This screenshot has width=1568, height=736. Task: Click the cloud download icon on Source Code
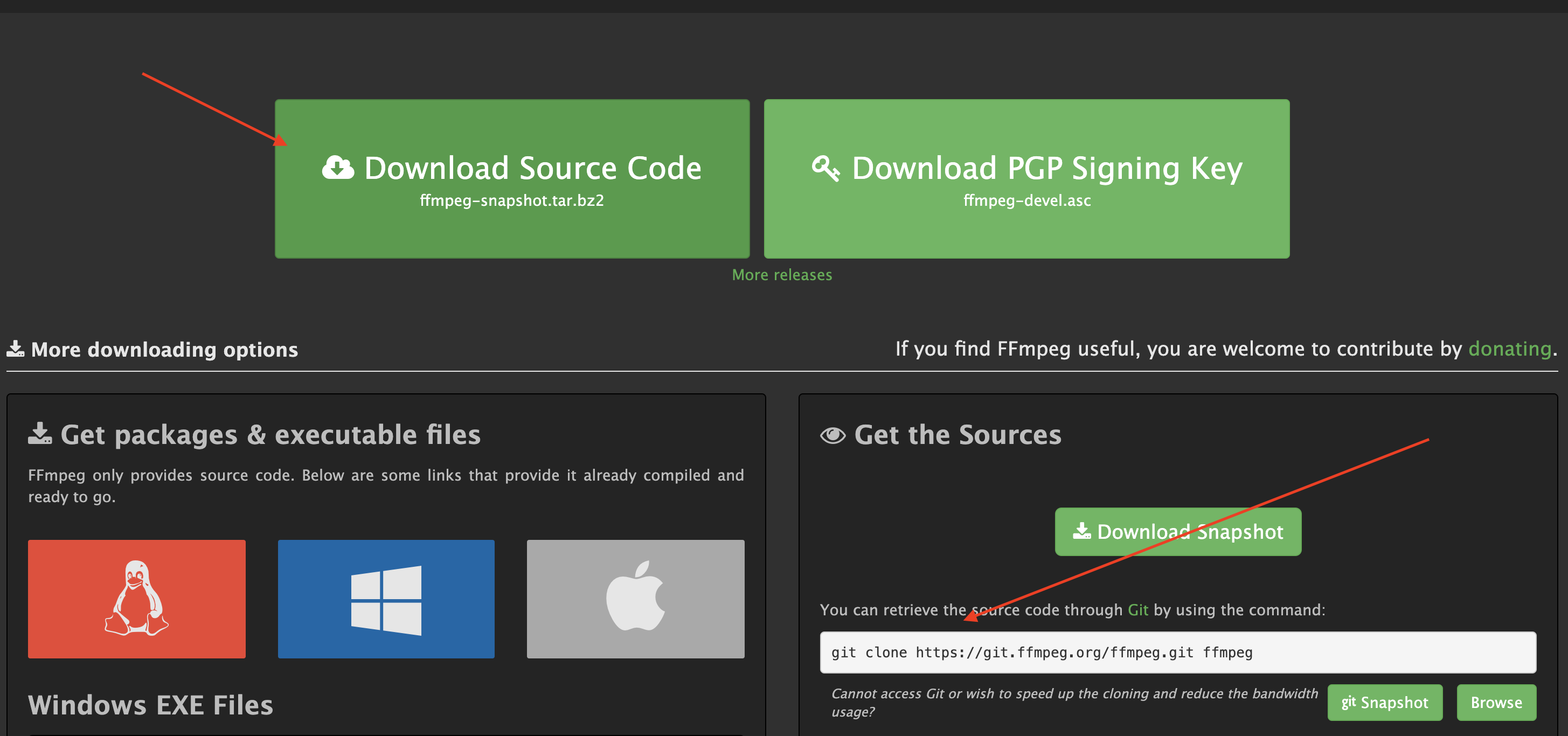(338, 168)
